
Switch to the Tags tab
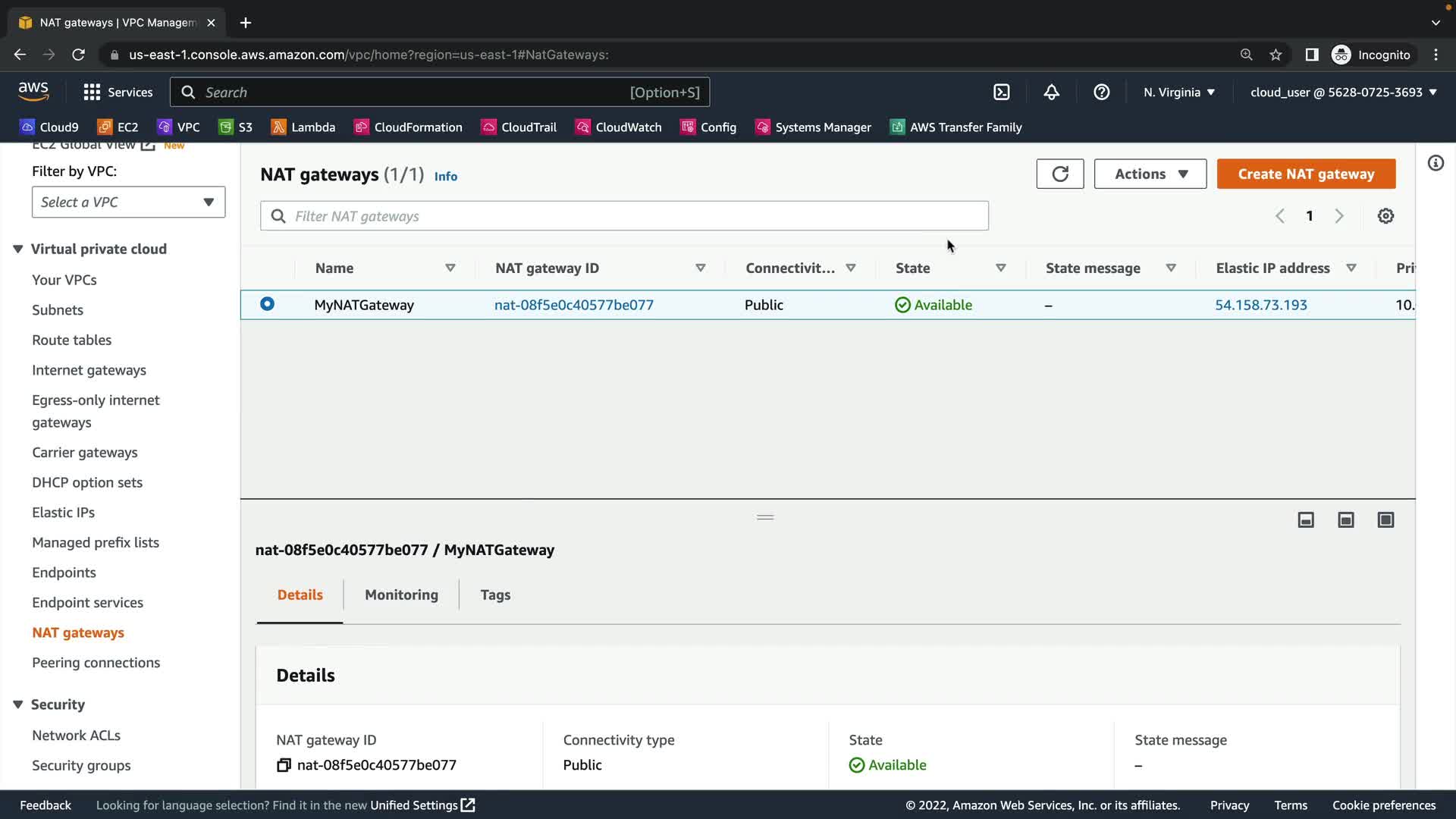pos(495,595)
